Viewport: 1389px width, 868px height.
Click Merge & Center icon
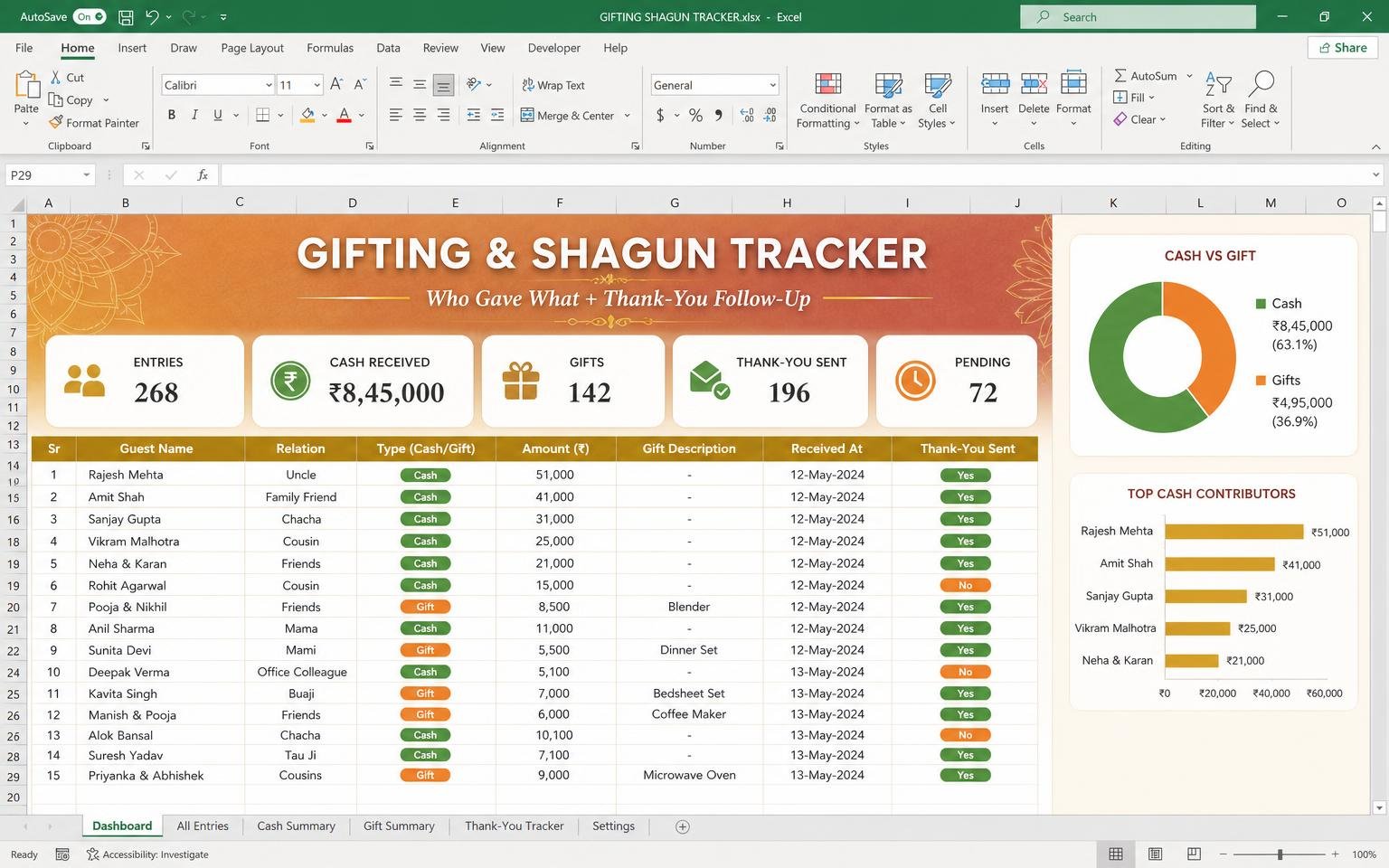pyautogui.click(x=527, y=115)
